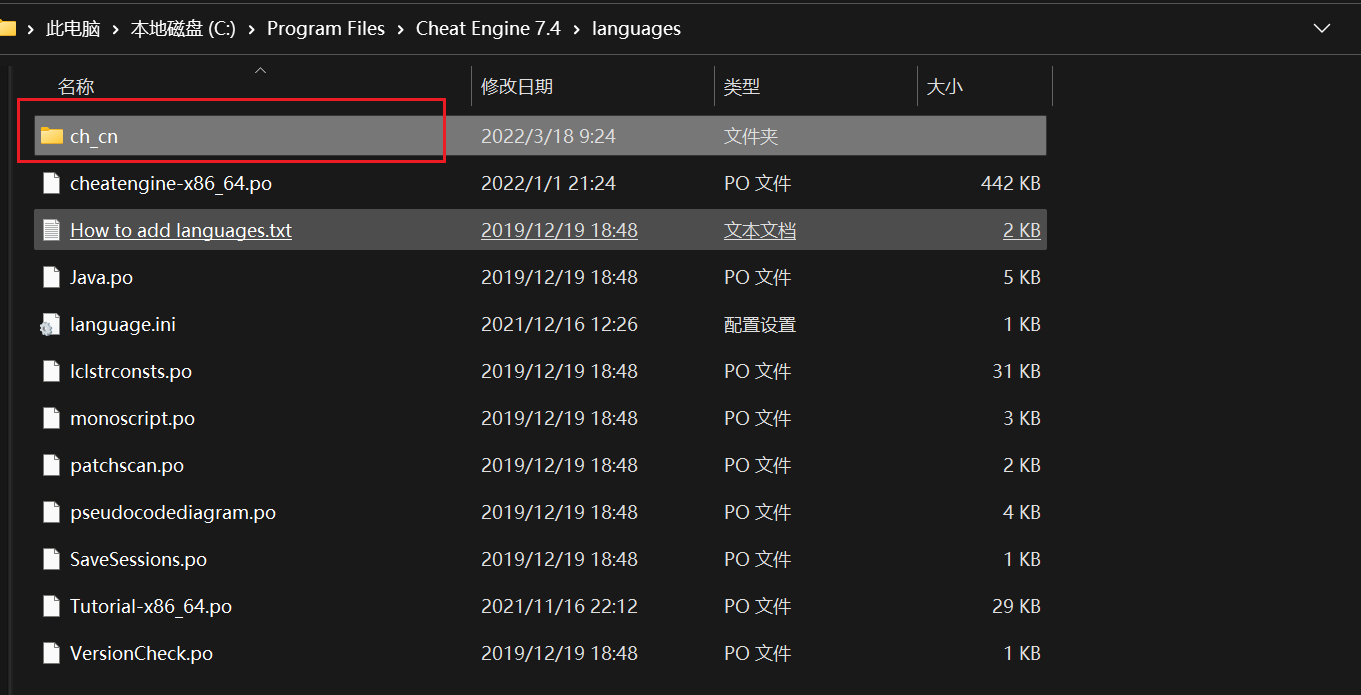Click the Java.po document icon
The width and height of the screenshot is (1361, 695).
click(51, 277)
